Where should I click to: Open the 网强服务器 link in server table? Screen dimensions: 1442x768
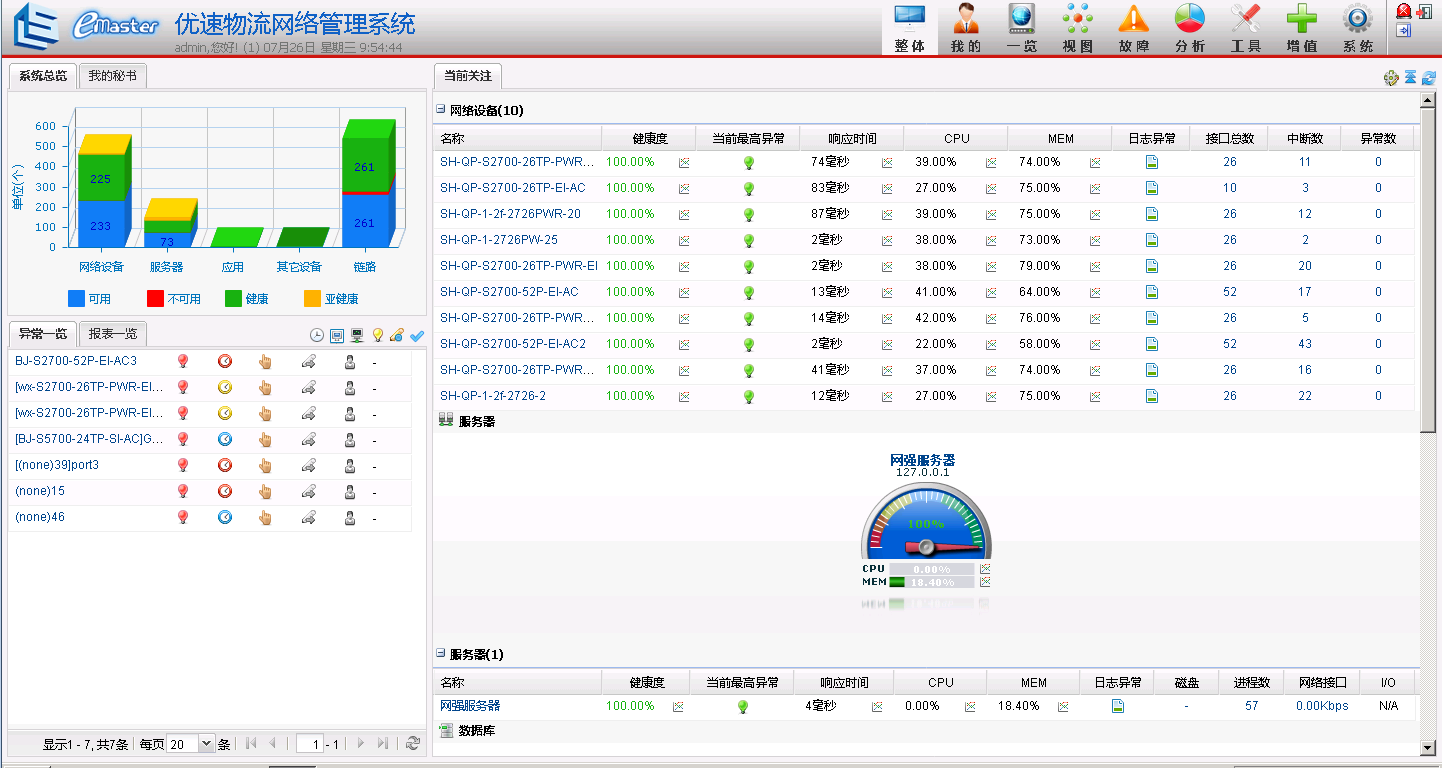coord(470,706)
